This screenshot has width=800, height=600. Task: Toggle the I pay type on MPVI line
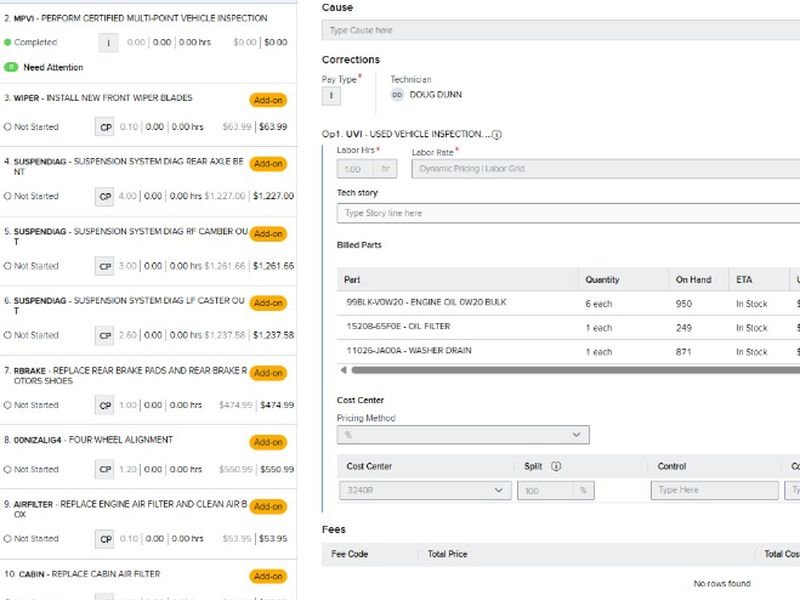tap(109, 43)
